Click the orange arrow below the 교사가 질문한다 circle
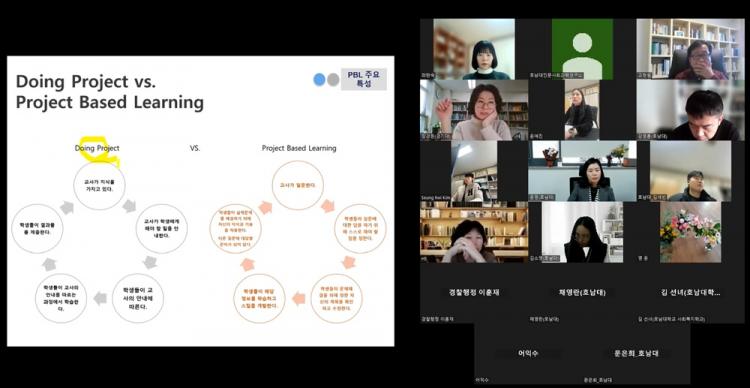750x388 pixels. click(328, 206)
